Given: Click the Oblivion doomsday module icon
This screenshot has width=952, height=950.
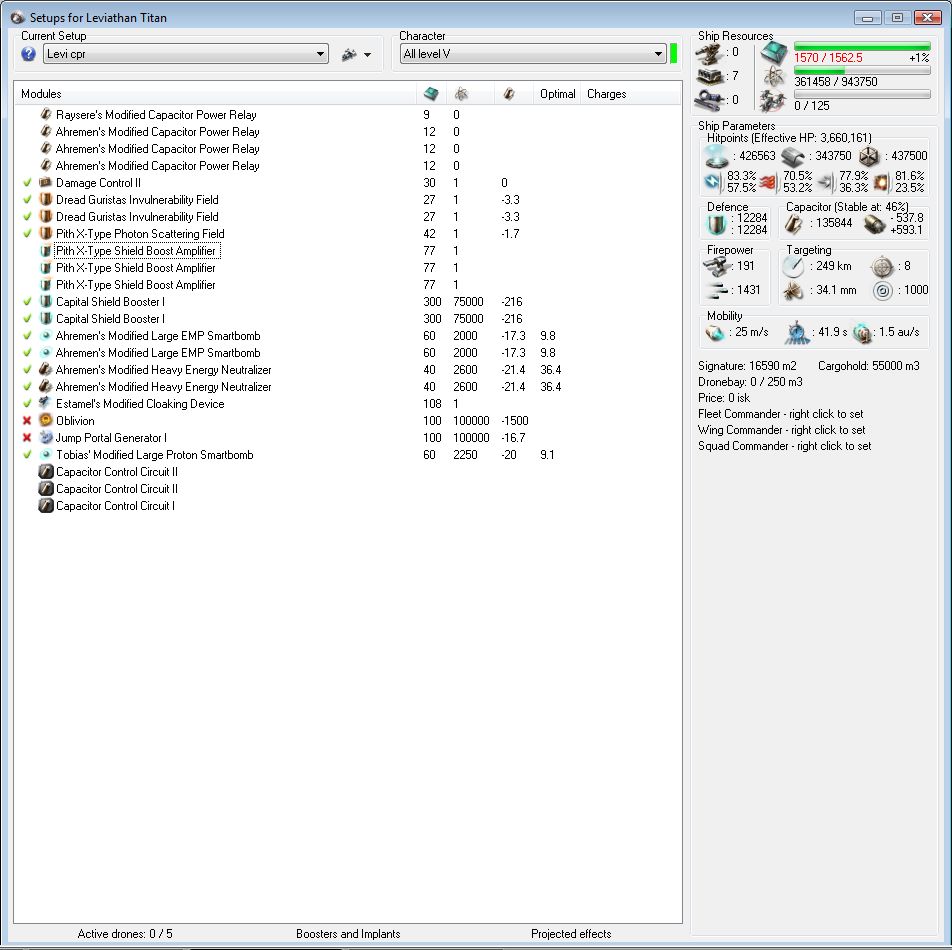Looking at the screenshot, I should pyautogui.click(x=46, y=420).
